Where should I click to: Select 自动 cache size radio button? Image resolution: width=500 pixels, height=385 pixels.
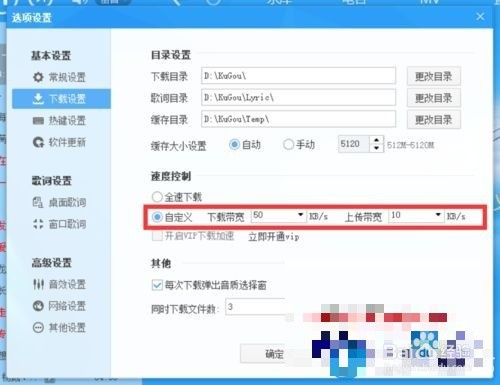coord(234,145)
